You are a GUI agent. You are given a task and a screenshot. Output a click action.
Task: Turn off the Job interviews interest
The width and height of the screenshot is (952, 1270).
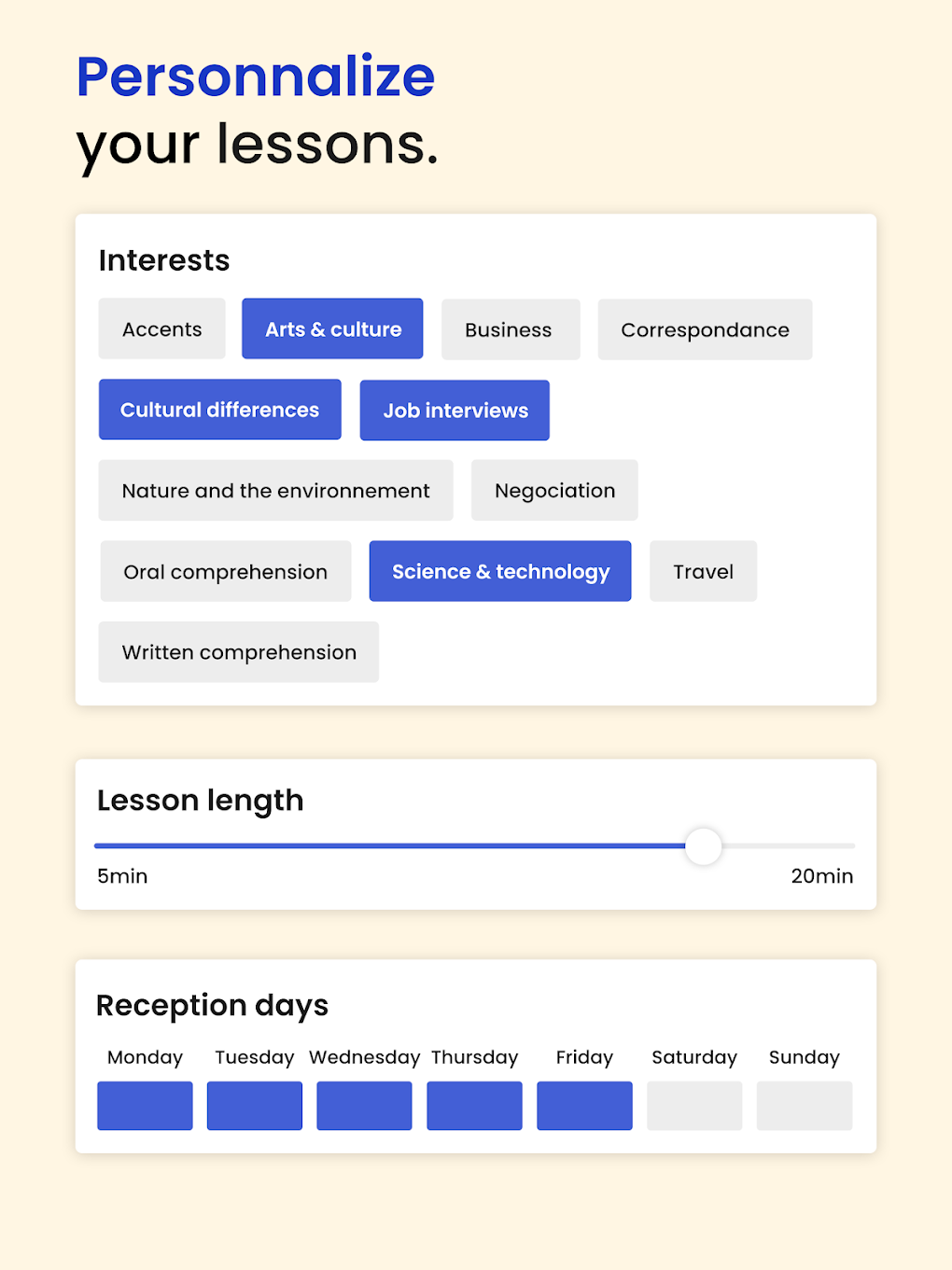click(x=455, y=410)
